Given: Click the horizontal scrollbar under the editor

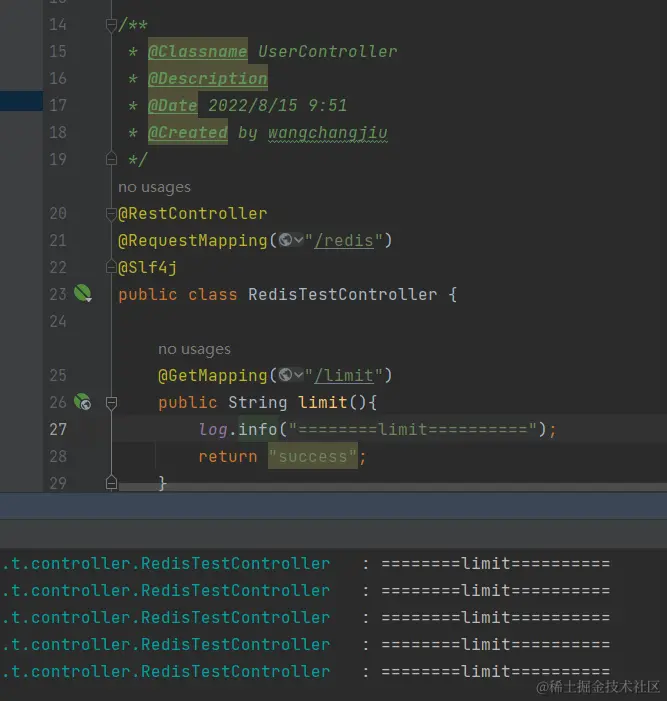Looking at the screenshot, I should (393, 487).
